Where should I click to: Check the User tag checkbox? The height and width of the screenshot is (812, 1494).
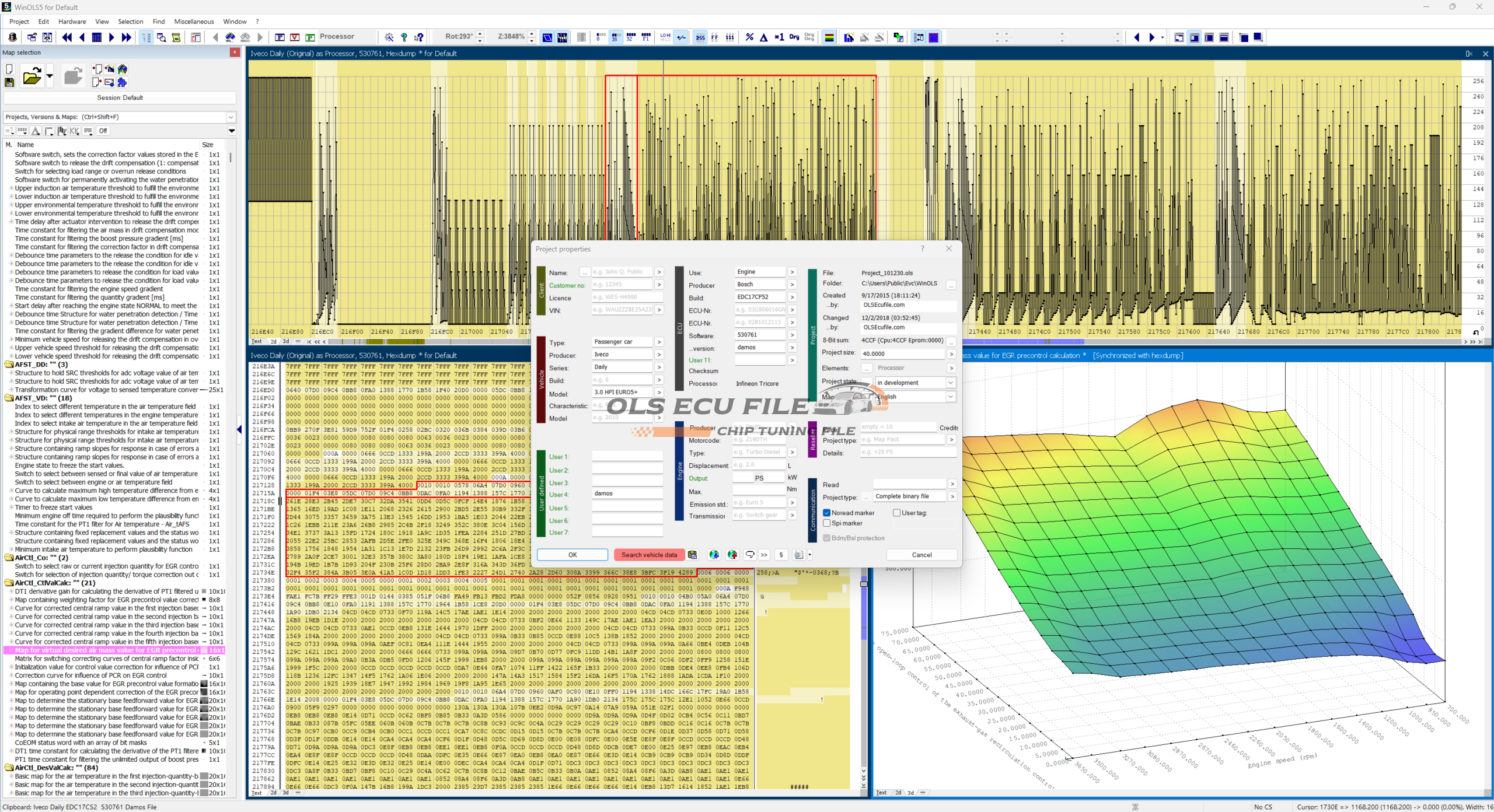click(x=896, y=513)
